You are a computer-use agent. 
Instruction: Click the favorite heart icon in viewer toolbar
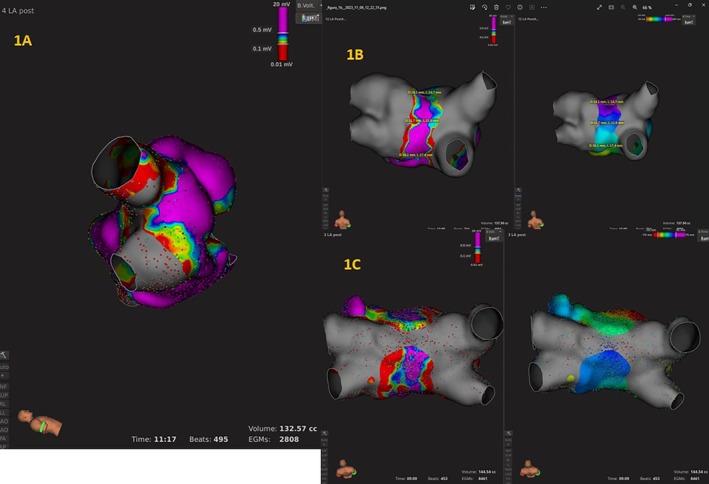pyautogui.click(x=508, y=7)
